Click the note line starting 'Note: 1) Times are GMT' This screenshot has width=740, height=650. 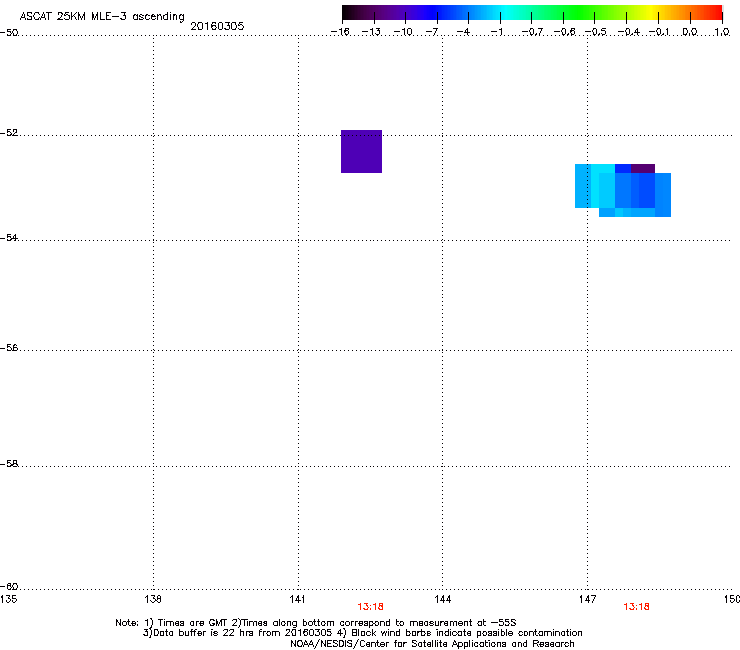pos(316,623)
